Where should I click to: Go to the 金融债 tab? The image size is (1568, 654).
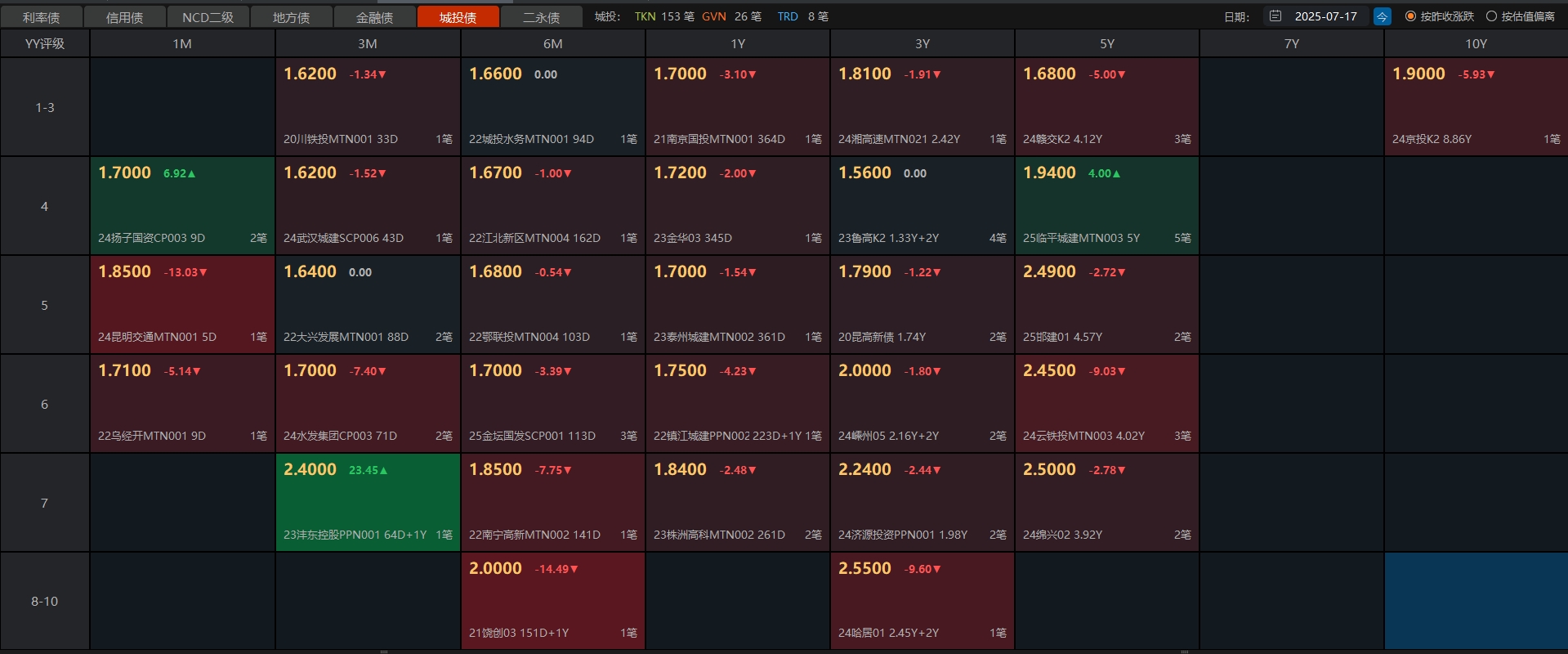375,17
